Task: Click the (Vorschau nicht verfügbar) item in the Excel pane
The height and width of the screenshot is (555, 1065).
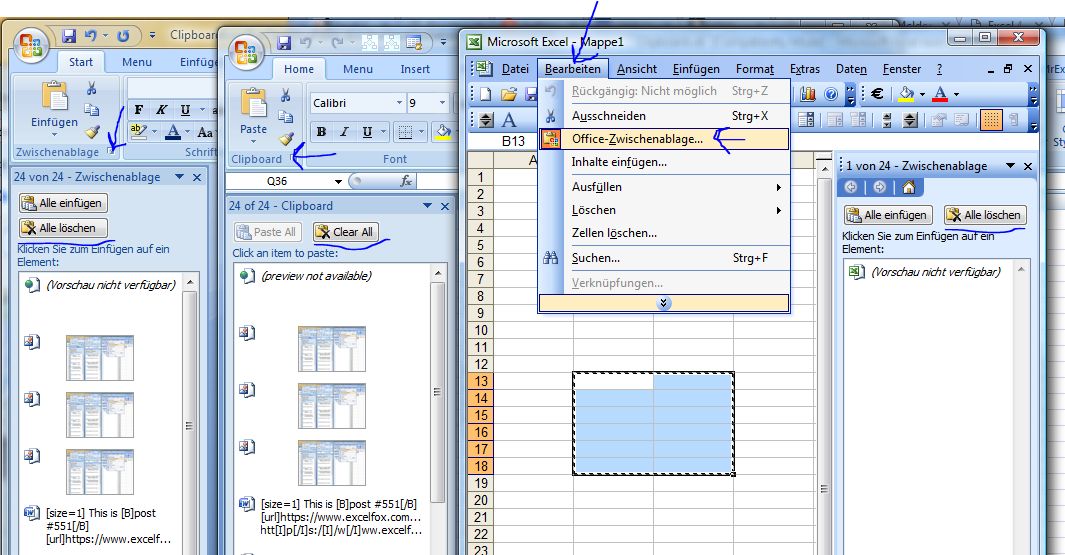Action: [936, 272]
